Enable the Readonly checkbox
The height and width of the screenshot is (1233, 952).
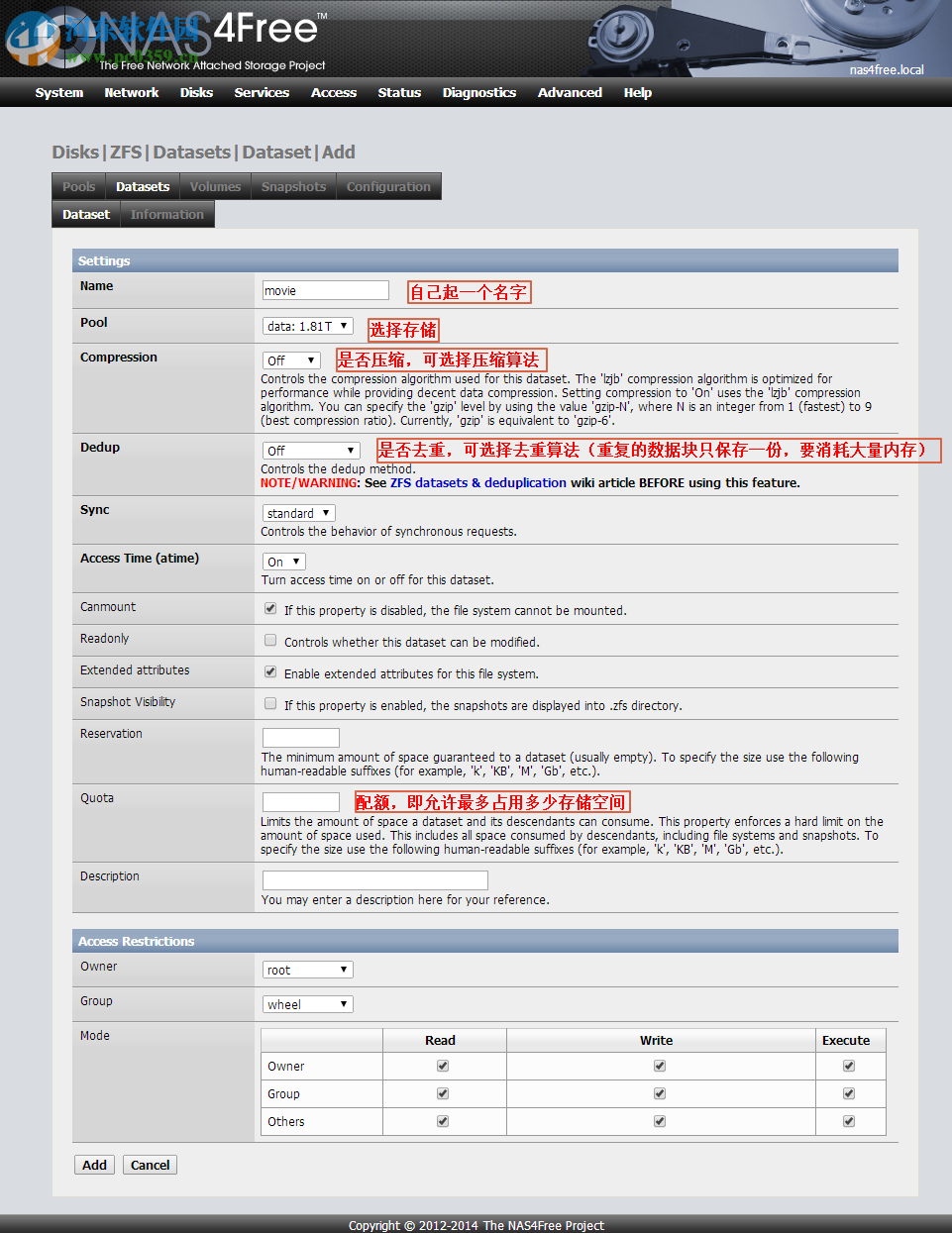pyautogui.click(x=269, y=640)
